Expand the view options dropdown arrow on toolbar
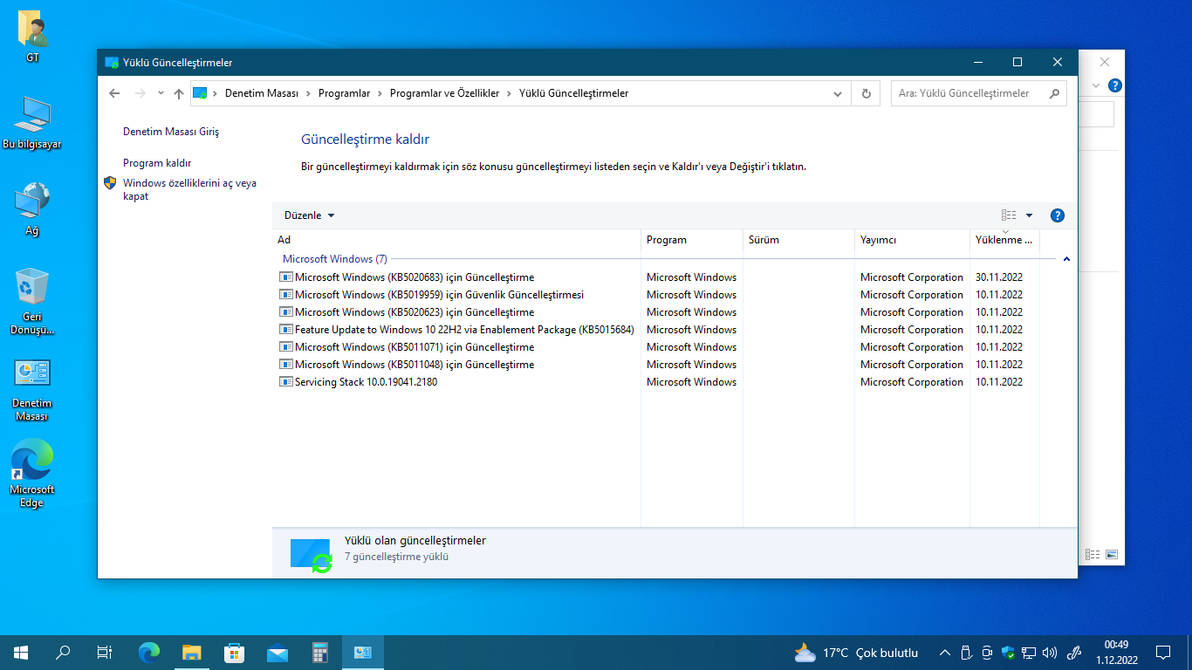This screenshot has width=1192, height=670. [x=1030, y=214]
